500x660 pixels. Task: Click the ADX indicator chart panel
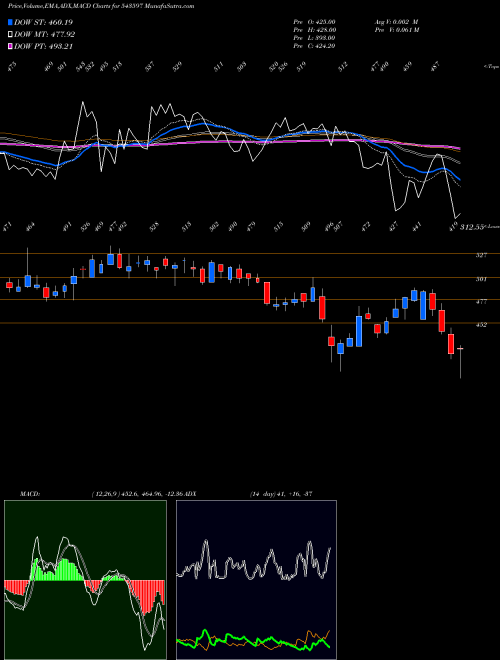(256, 580)
